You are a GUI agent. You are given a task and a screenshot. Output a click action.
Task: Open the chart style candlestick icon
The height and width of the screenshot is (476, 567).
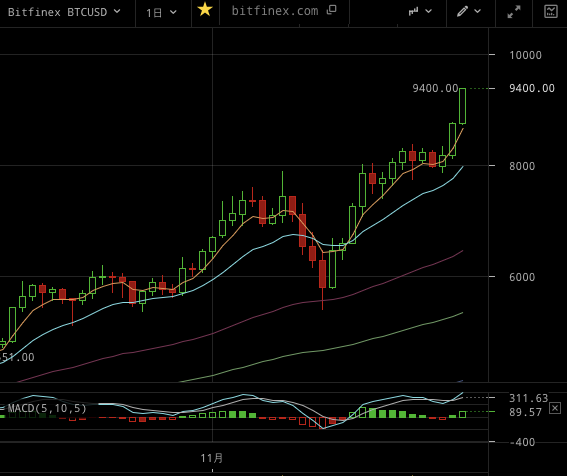click(x=413, y=12)
